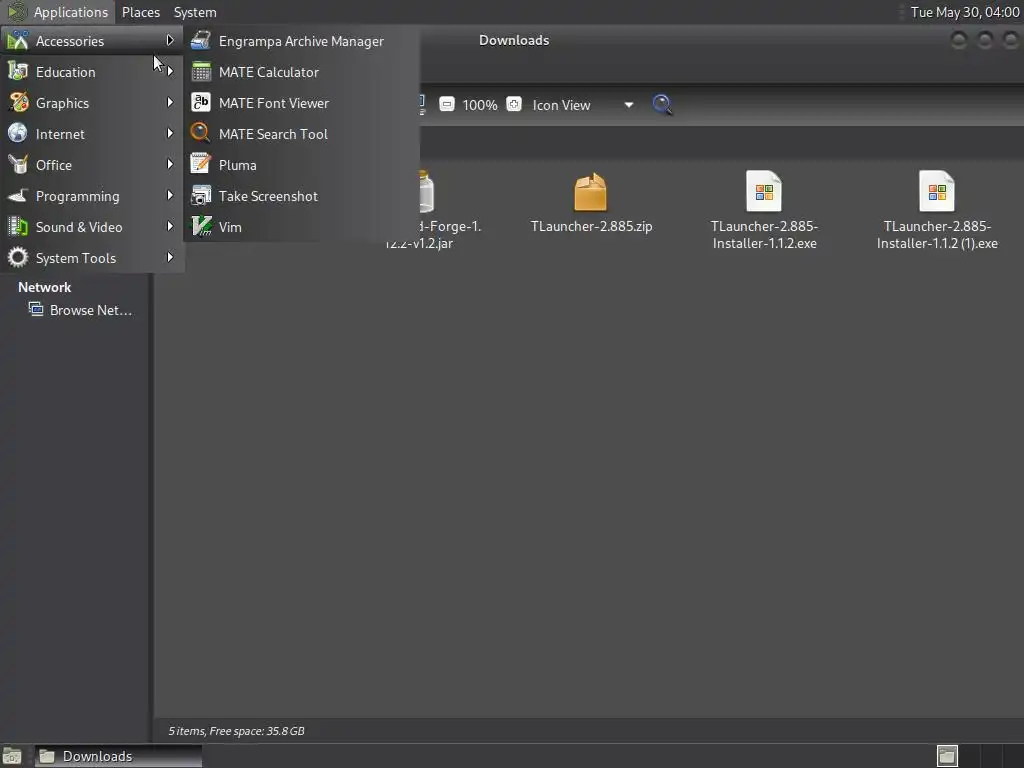Select the Graphics category label

62,103
